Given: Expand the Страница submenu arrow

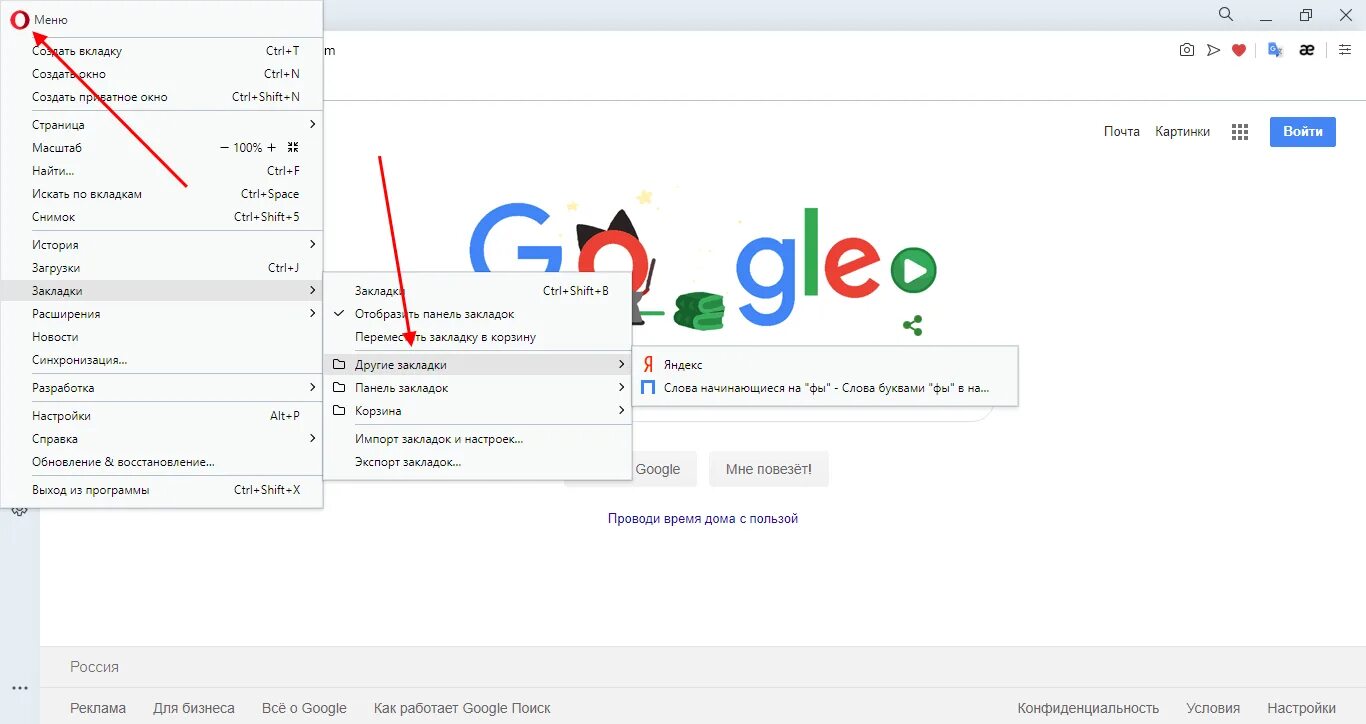Looking at the screenshot, I should point(312,125).
